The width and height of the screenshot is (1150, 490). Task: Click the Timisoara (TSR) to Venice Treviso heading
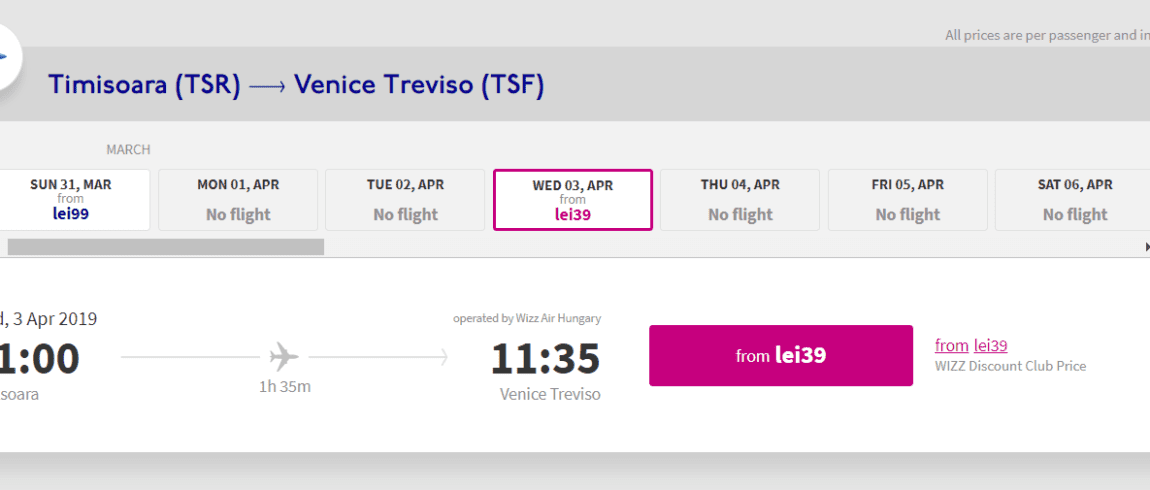(296, 85)
